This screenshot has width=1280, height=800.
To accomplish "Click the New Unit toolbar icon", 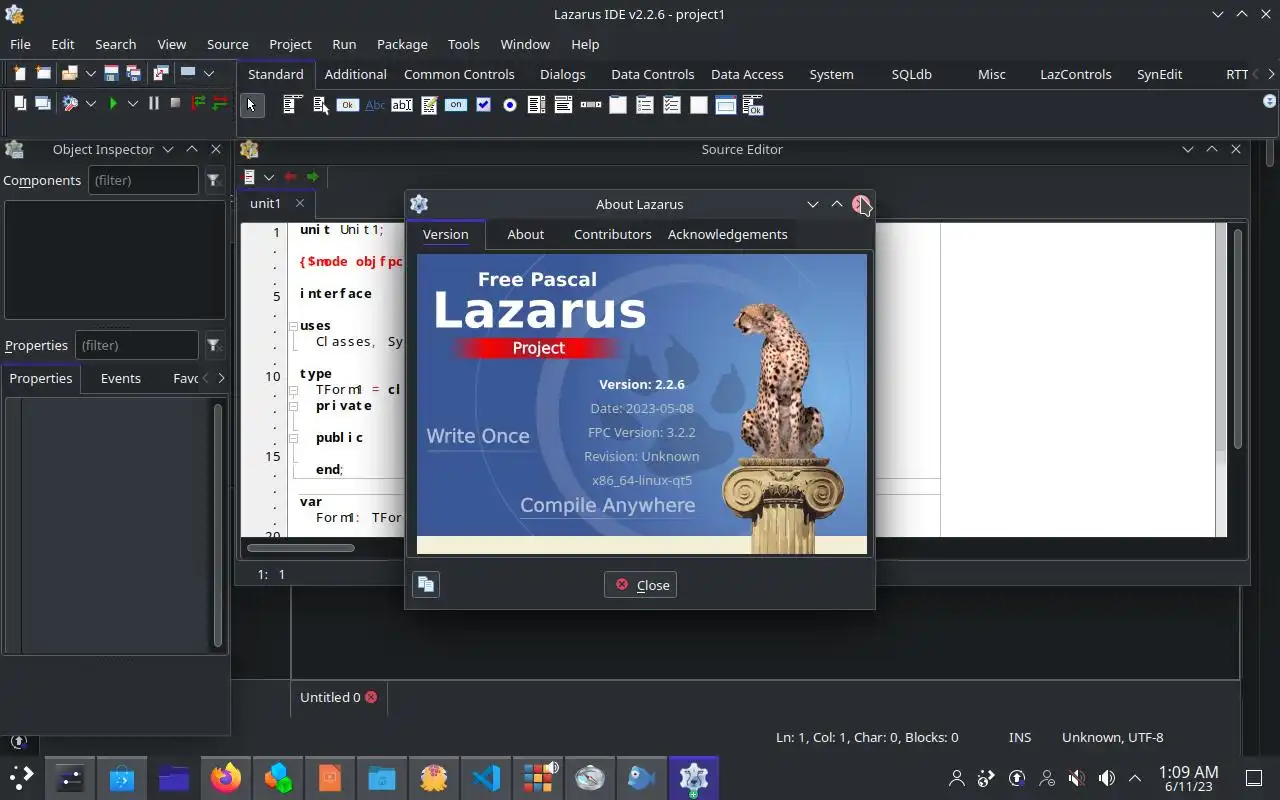I will (19, 73).
